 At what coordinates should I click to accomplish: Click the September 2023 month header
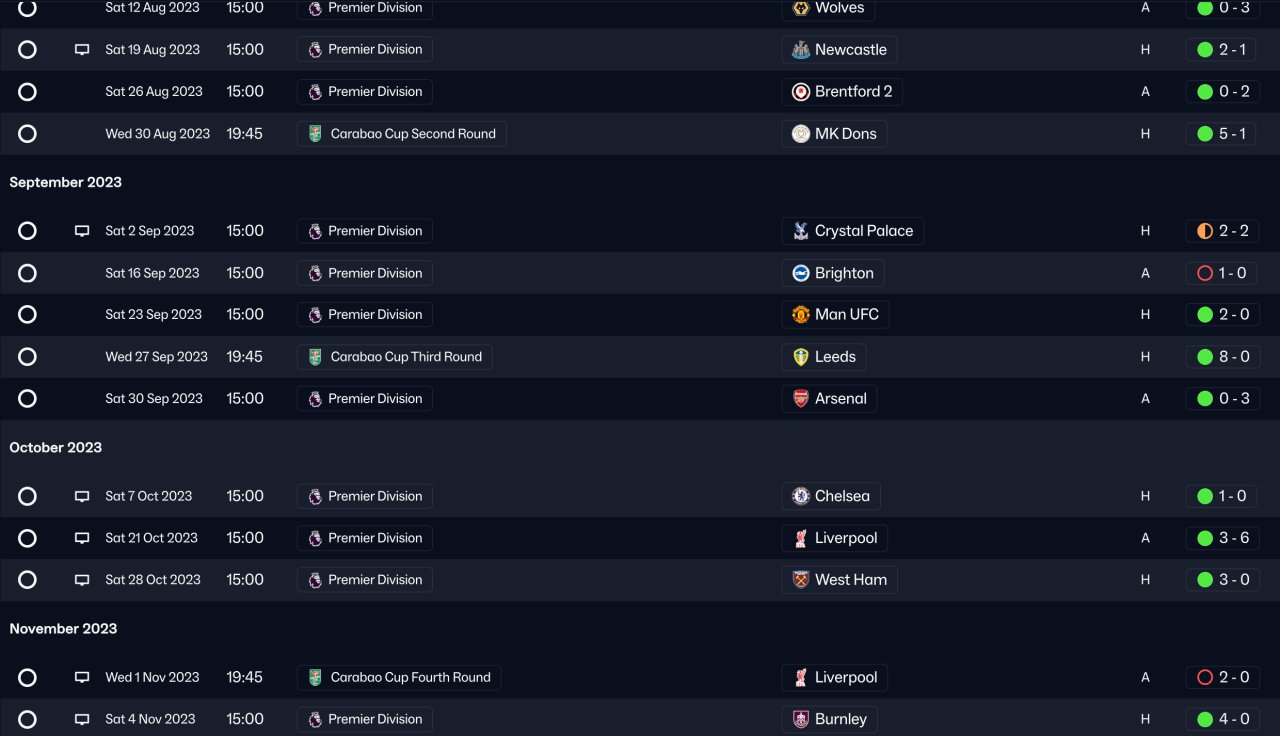coord(66,182)
